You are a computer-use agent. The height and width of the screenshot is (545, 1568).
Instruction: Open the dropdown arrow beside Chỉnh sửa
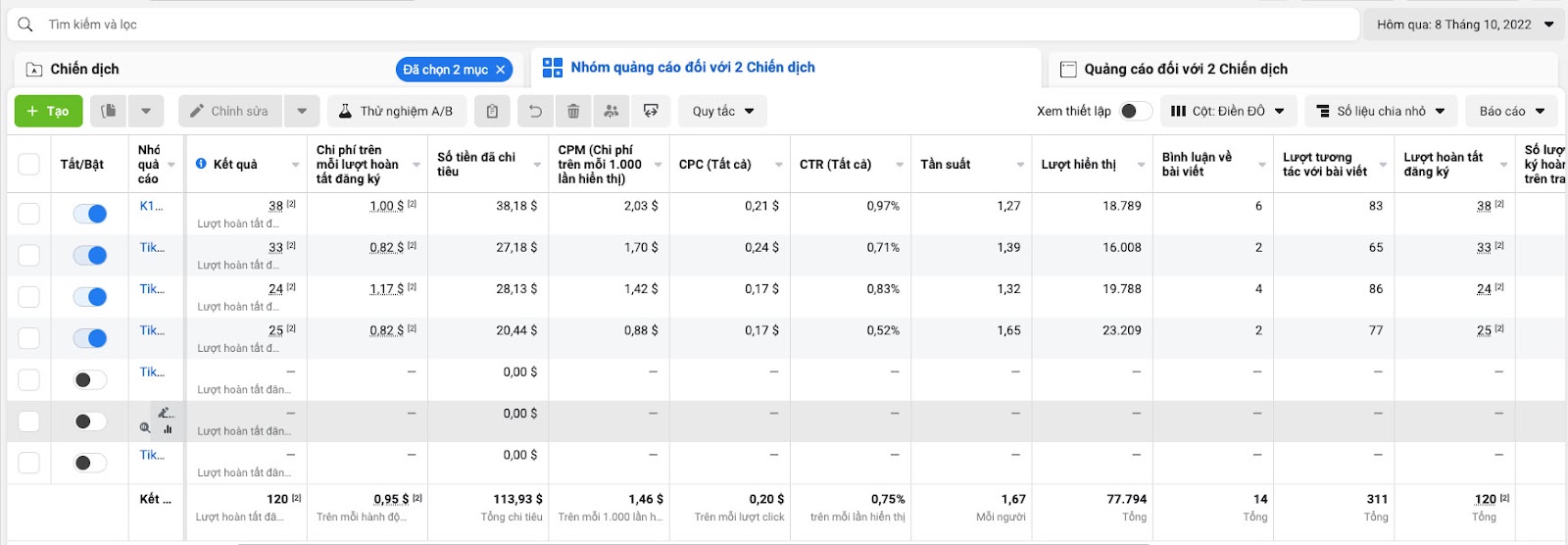302,112
